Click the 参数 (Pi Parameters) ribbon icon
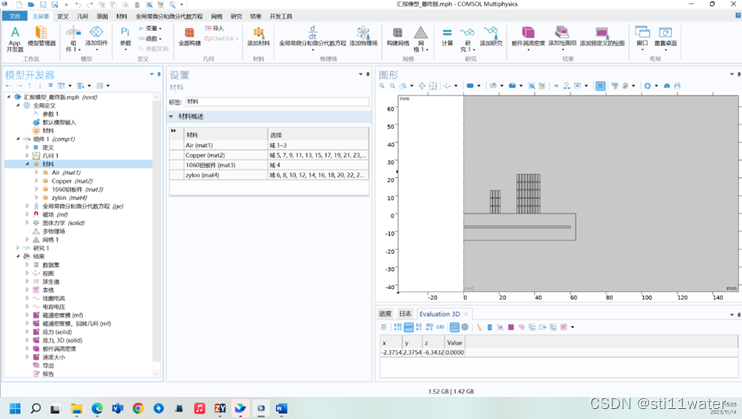This screenshot has height=419, width=742. point(125,36)
